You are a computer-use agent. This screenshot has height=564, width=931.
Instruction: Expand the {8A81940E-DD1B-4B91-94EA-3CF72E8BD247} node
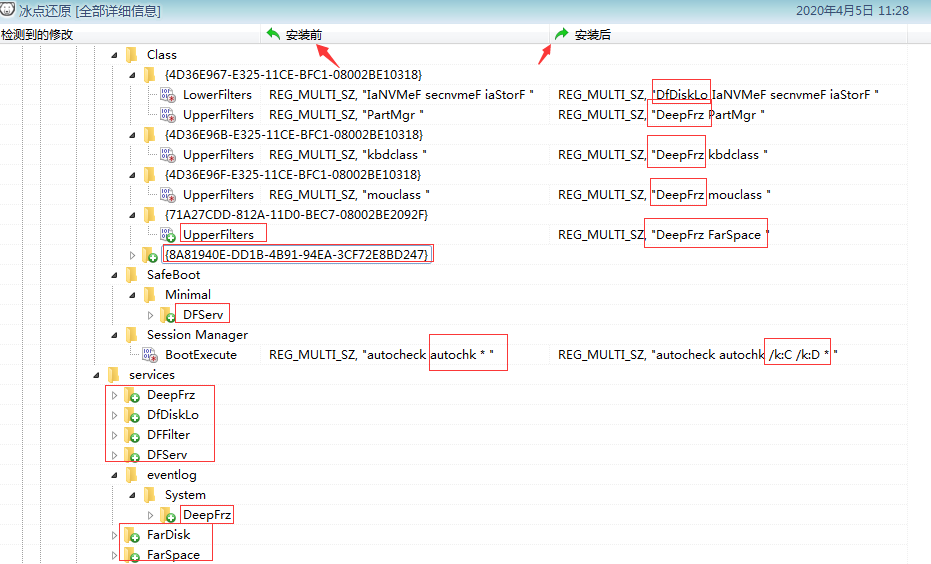132,255
